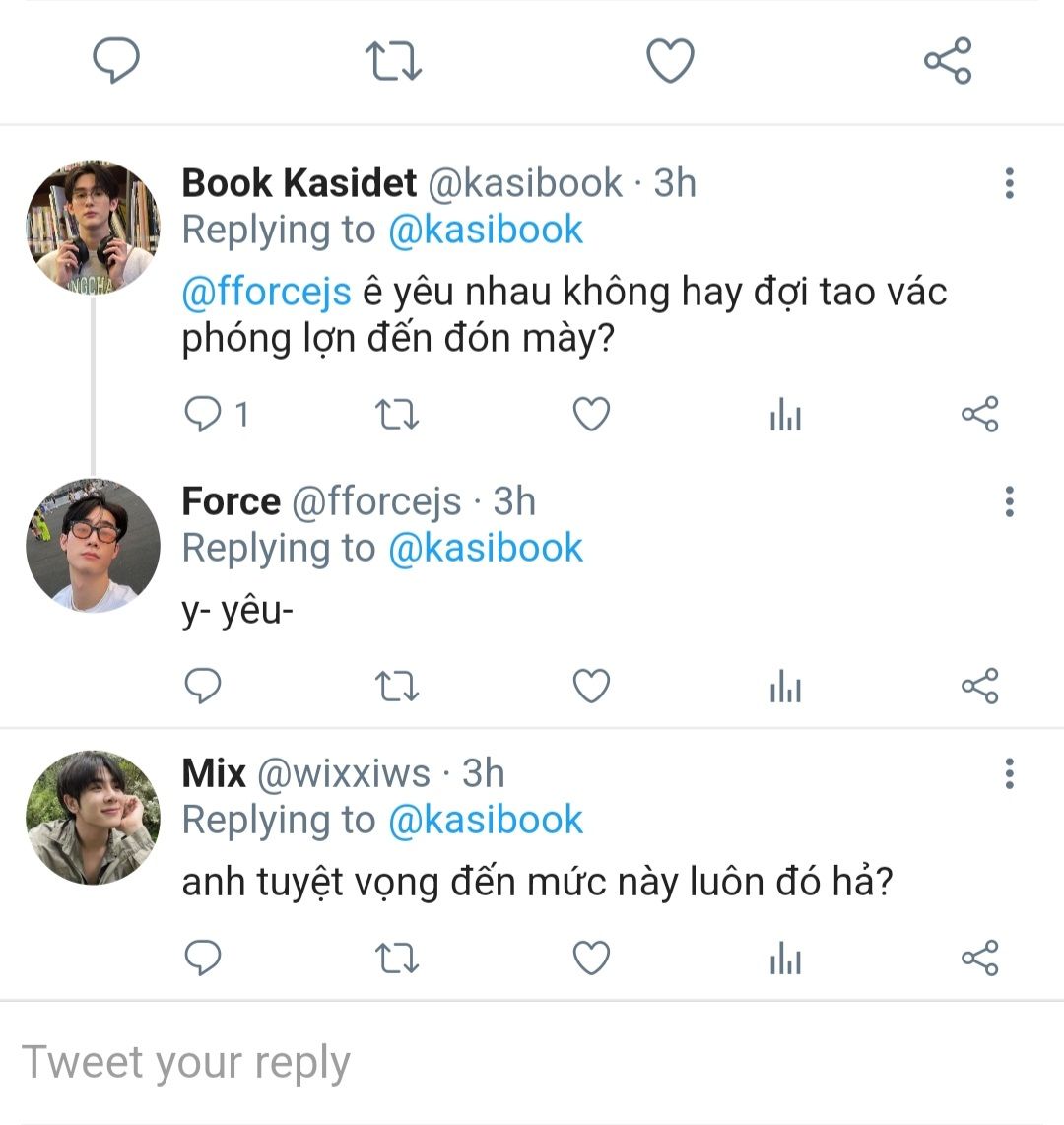Open more options for Book Kasidet's tweet
1064x1125 pixels.
(1009, 183)
